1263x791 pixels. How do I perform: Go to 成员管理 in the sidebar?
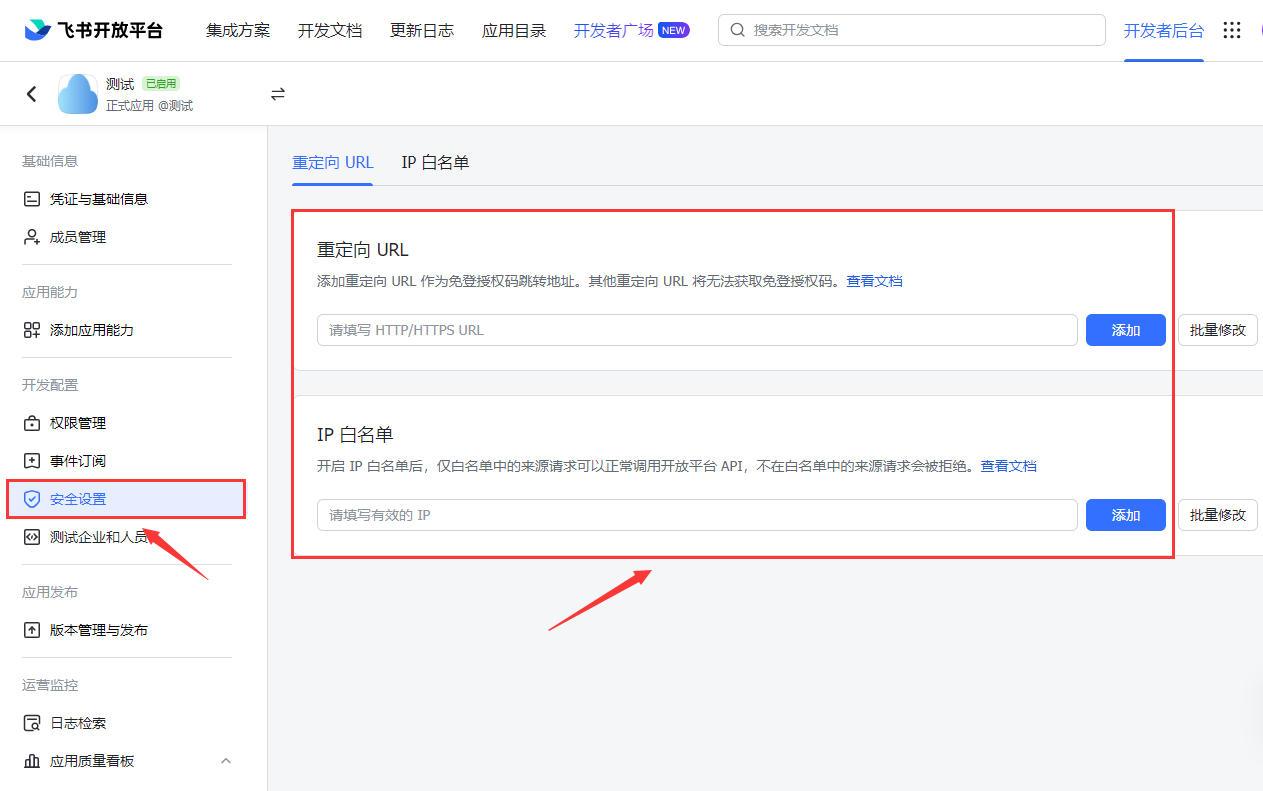click(77, 237)
